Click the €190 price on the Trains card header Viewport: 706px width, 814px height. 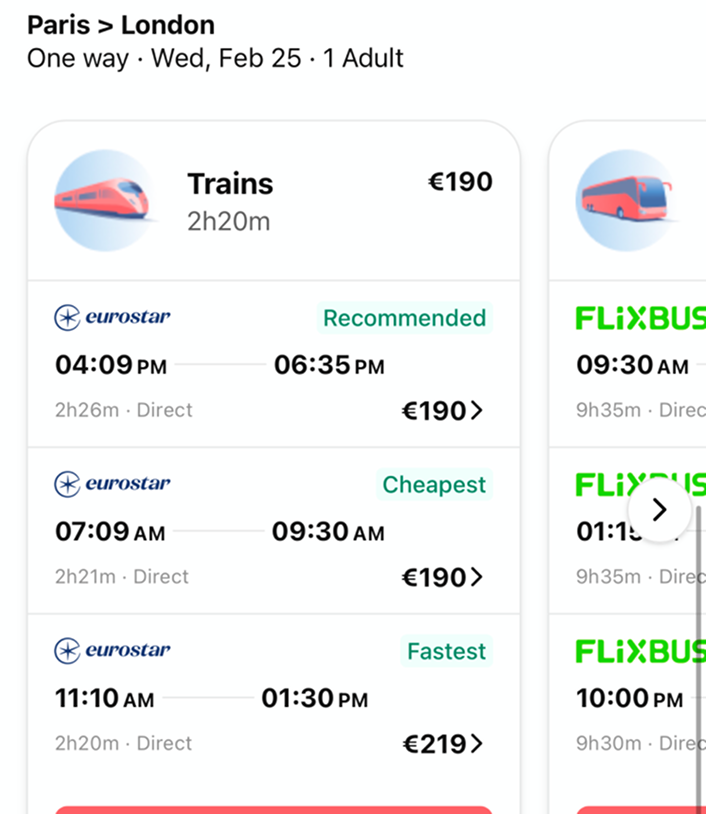460,182
